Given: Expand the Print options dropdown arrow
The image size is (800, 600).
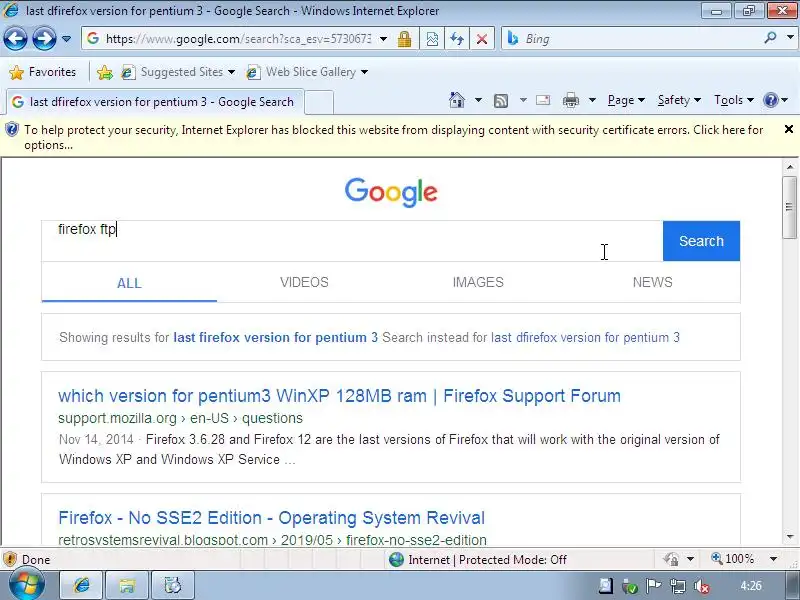Looking at the screenshot, I should [592, 100].
